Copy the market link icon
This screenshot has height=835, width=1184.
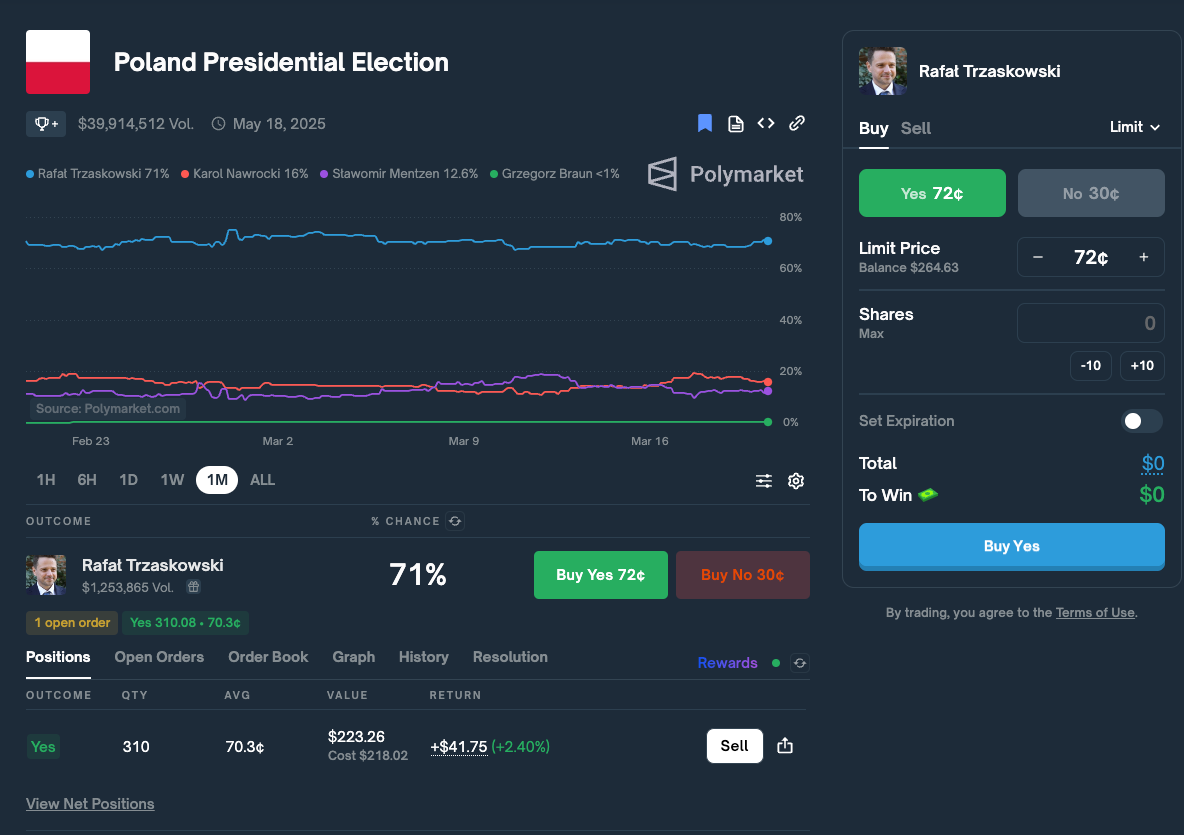click(x=797, y=123)
